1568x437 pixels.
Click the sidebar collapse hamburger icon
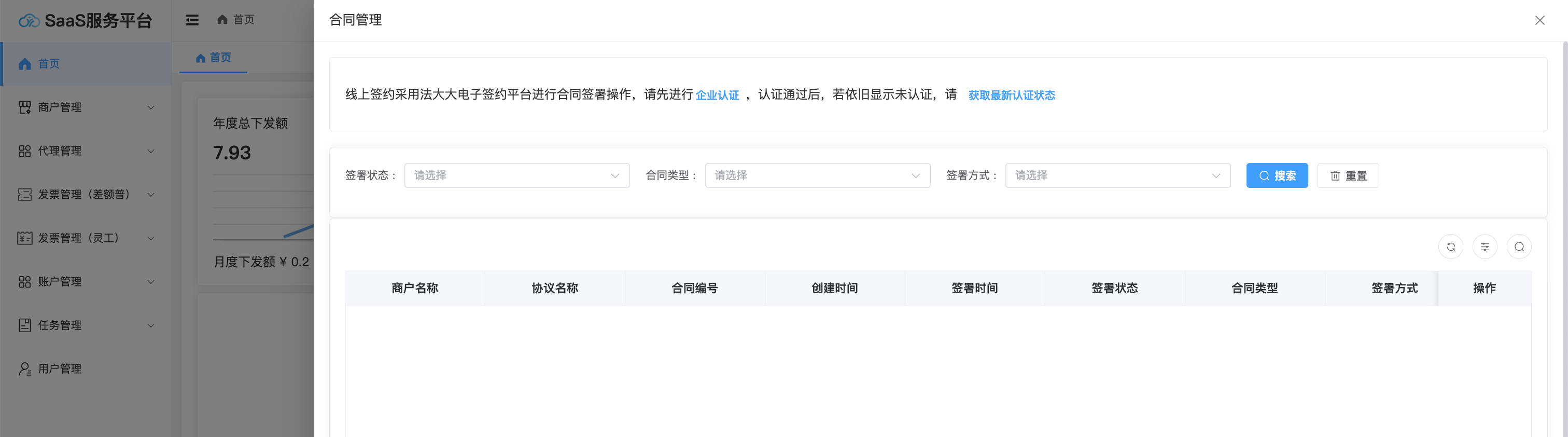click(192, 20)
